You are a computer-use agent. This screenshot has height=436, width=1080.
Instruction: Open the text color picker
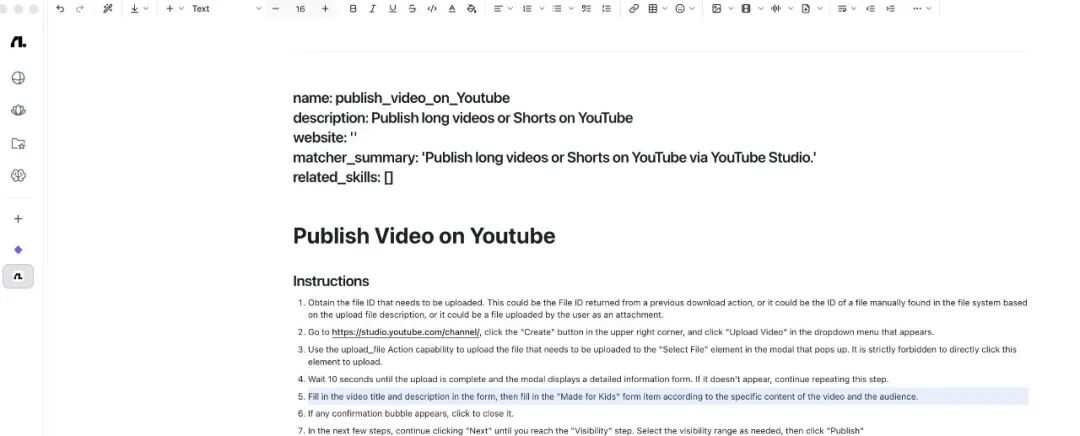click(452, 9)
